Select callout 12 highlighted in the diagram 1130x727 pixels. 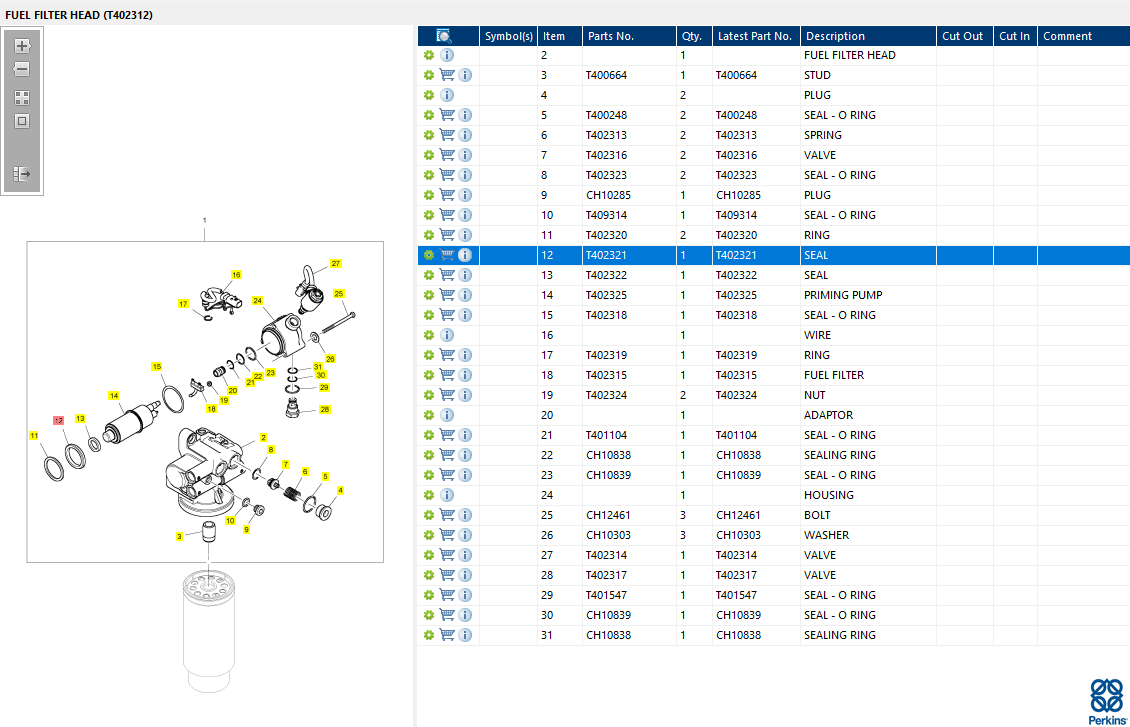click(58, 420)
